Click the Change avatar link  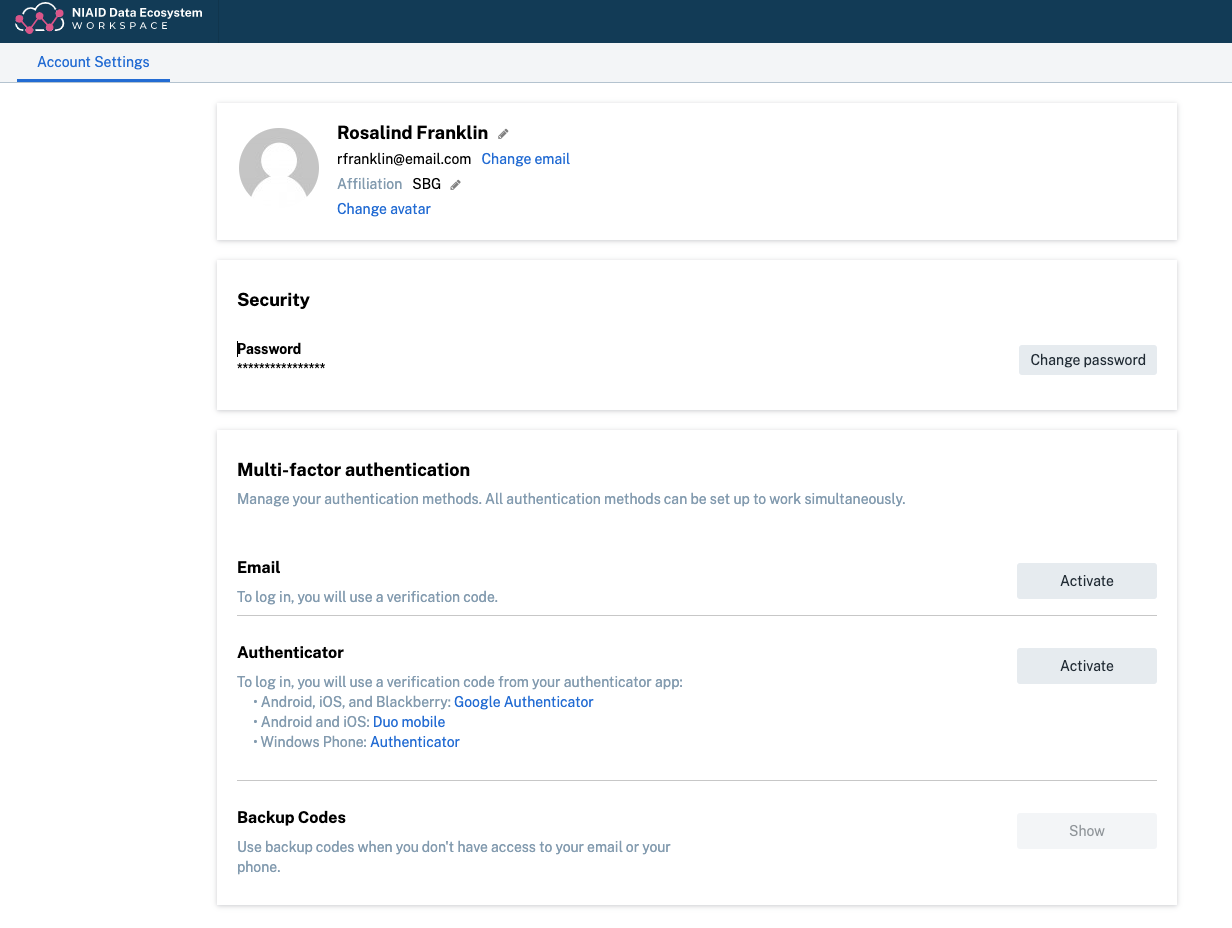[383, 209]
